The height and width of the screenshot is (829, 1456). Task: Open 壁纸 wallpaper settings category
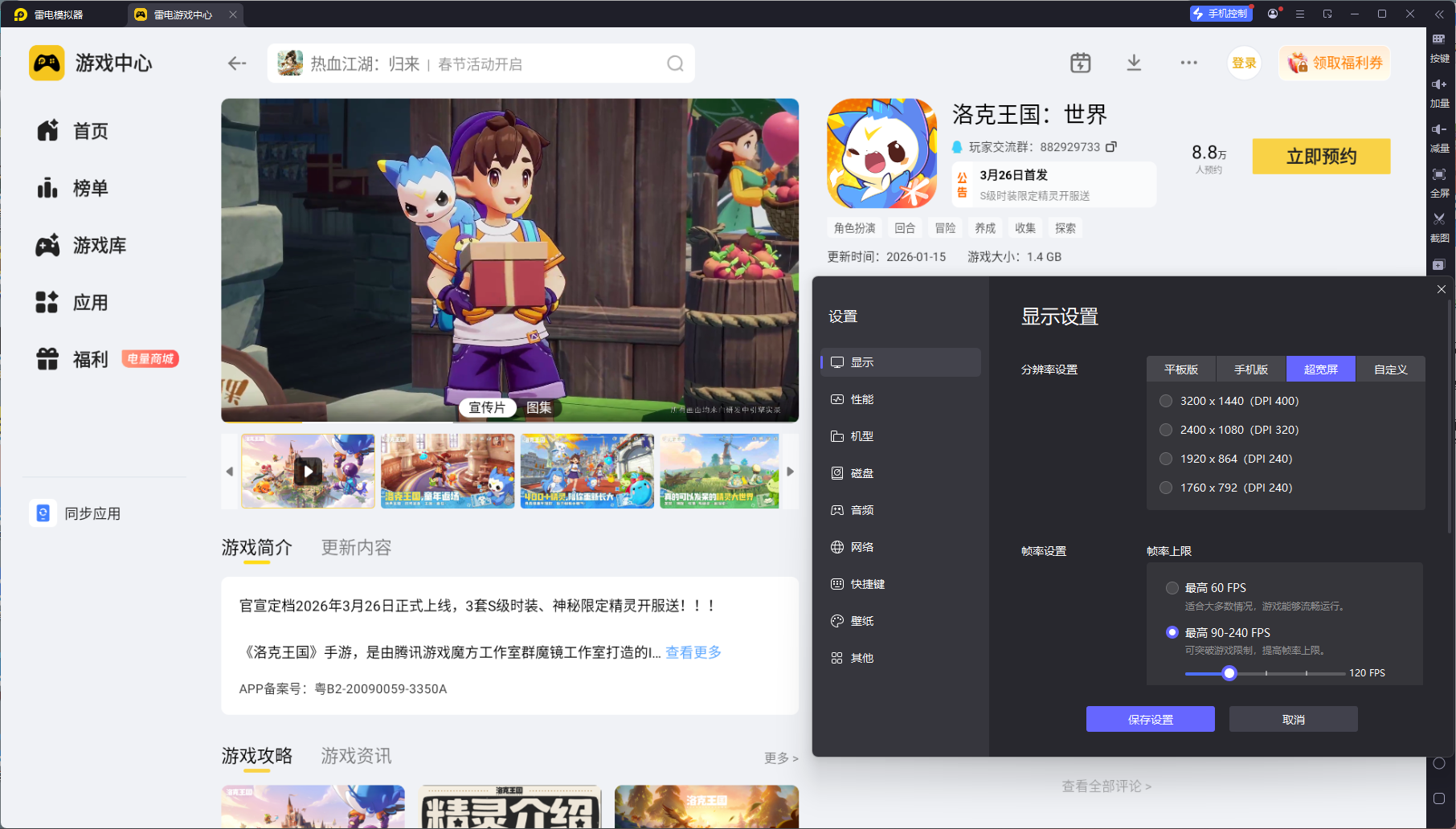pyautogui.click(x=901, y=621)
